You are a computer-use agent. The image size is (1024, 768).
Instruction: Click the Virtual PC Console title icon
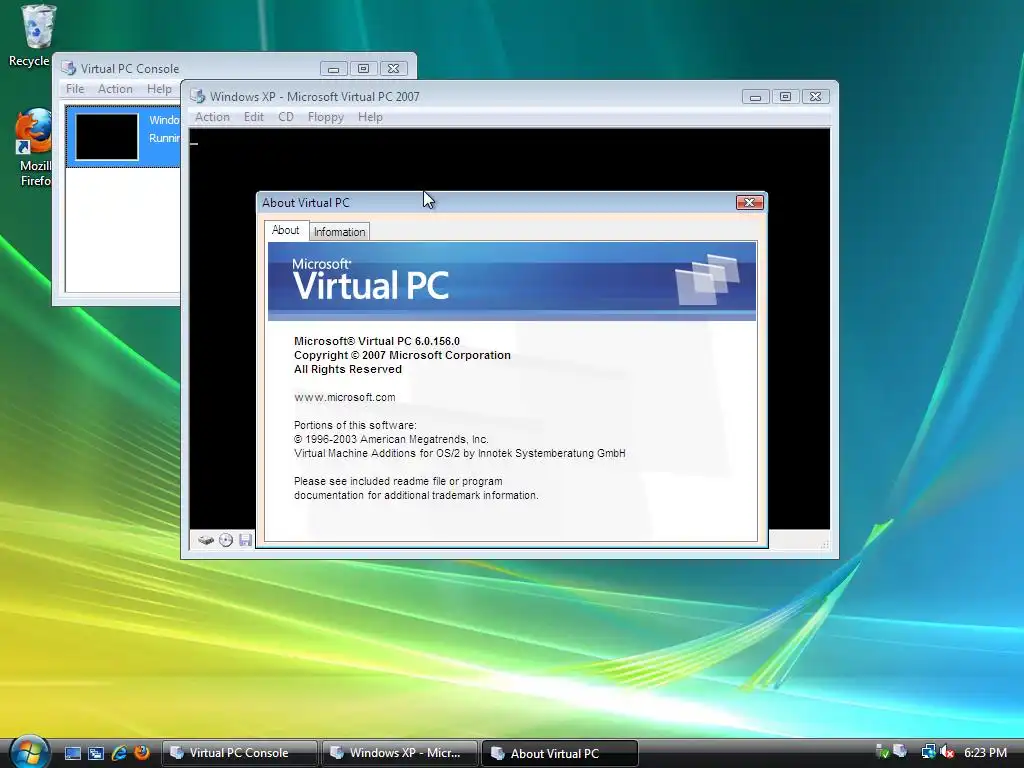click(x=69, y=68)
